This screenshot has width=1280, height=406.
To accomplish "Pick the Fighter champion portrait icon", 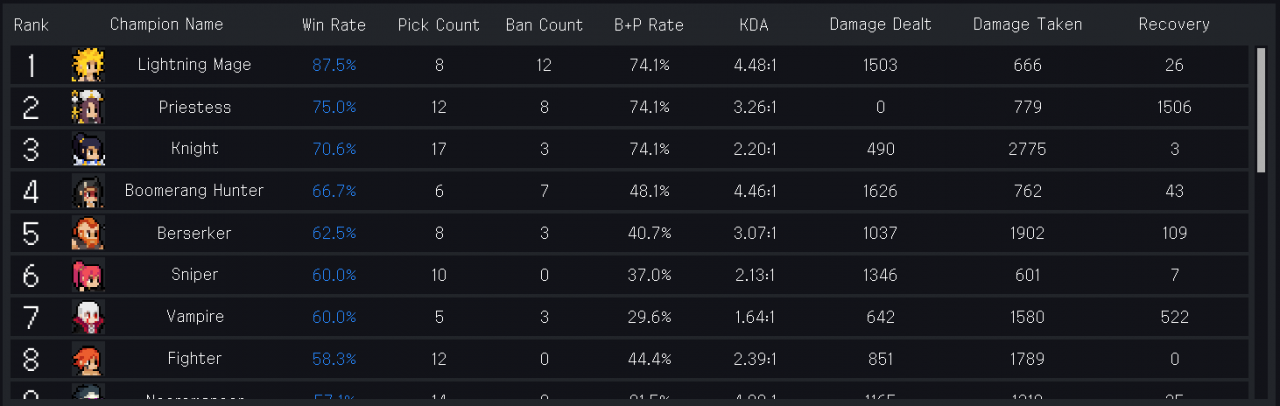I will 88,359.
